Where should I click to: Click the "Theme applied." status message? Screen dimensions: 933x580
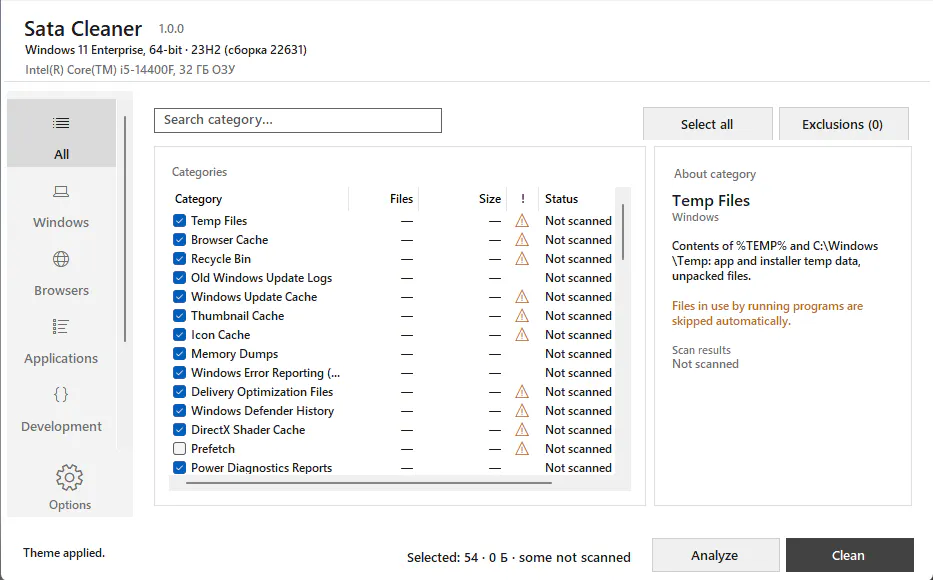pyautogui.click(x=64, y=553)
